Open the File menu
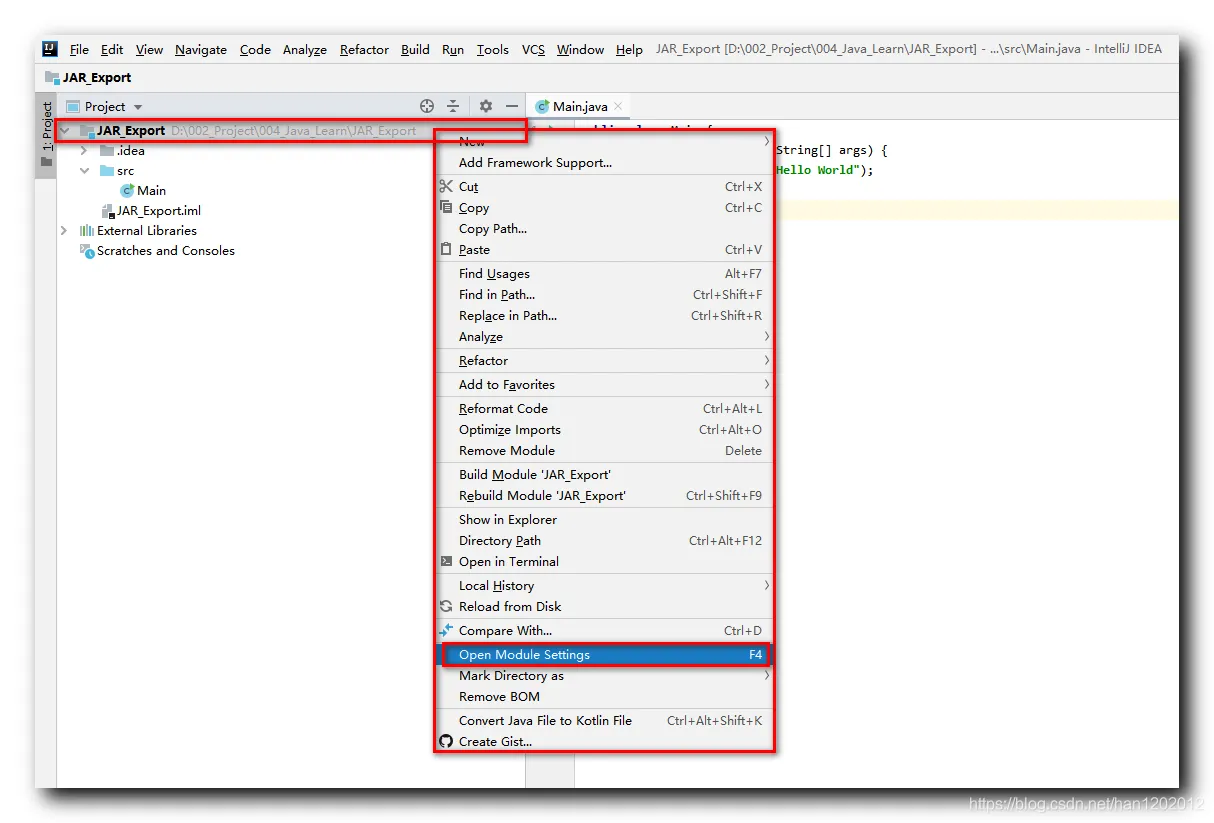Screen dimensions: 1214x823 79,49
